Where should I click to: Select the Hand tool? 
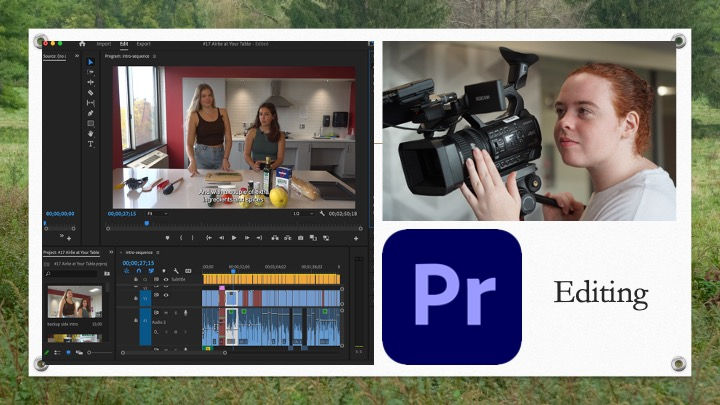90,134
